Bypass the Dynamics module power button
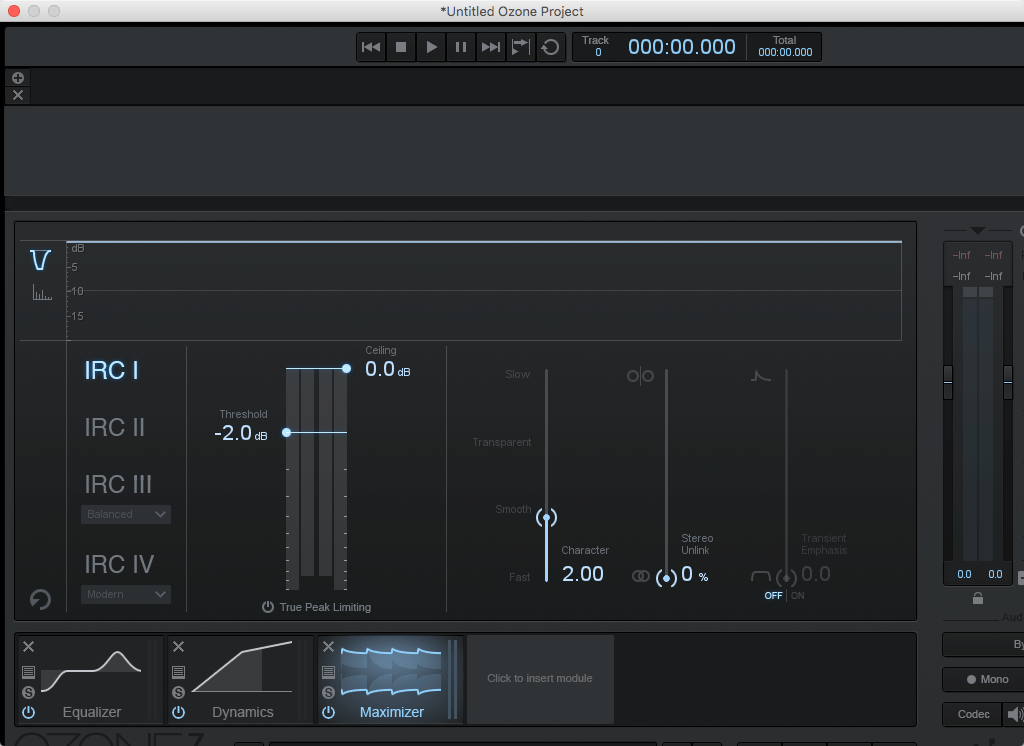This screenshot has height=746, width=1024. (178, 712)
